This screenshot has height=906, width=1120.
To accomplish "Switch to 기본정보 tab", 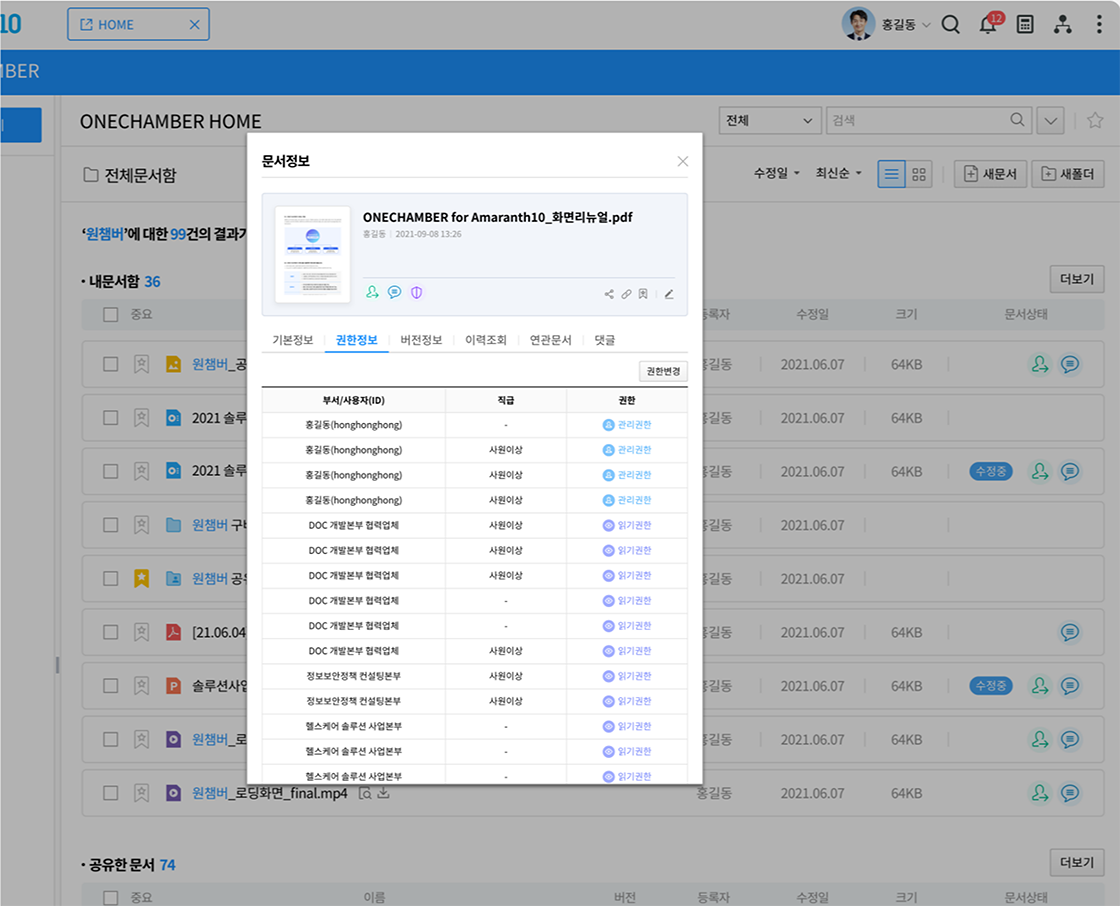I will [x=293, y=340].
